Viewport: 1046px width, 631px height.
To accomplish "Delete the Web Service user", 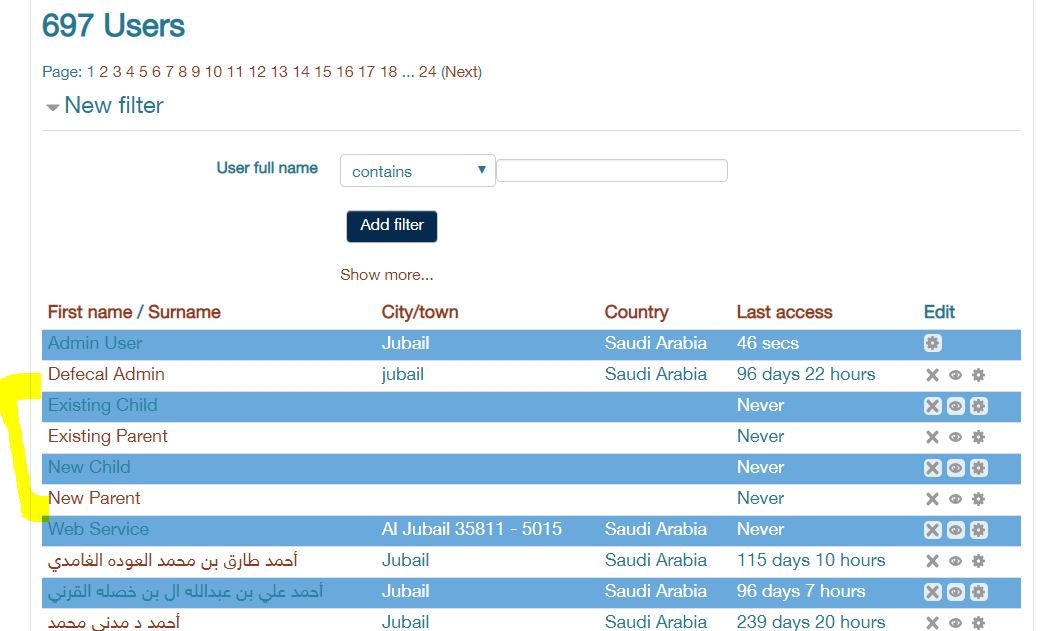I will point(932,530).
